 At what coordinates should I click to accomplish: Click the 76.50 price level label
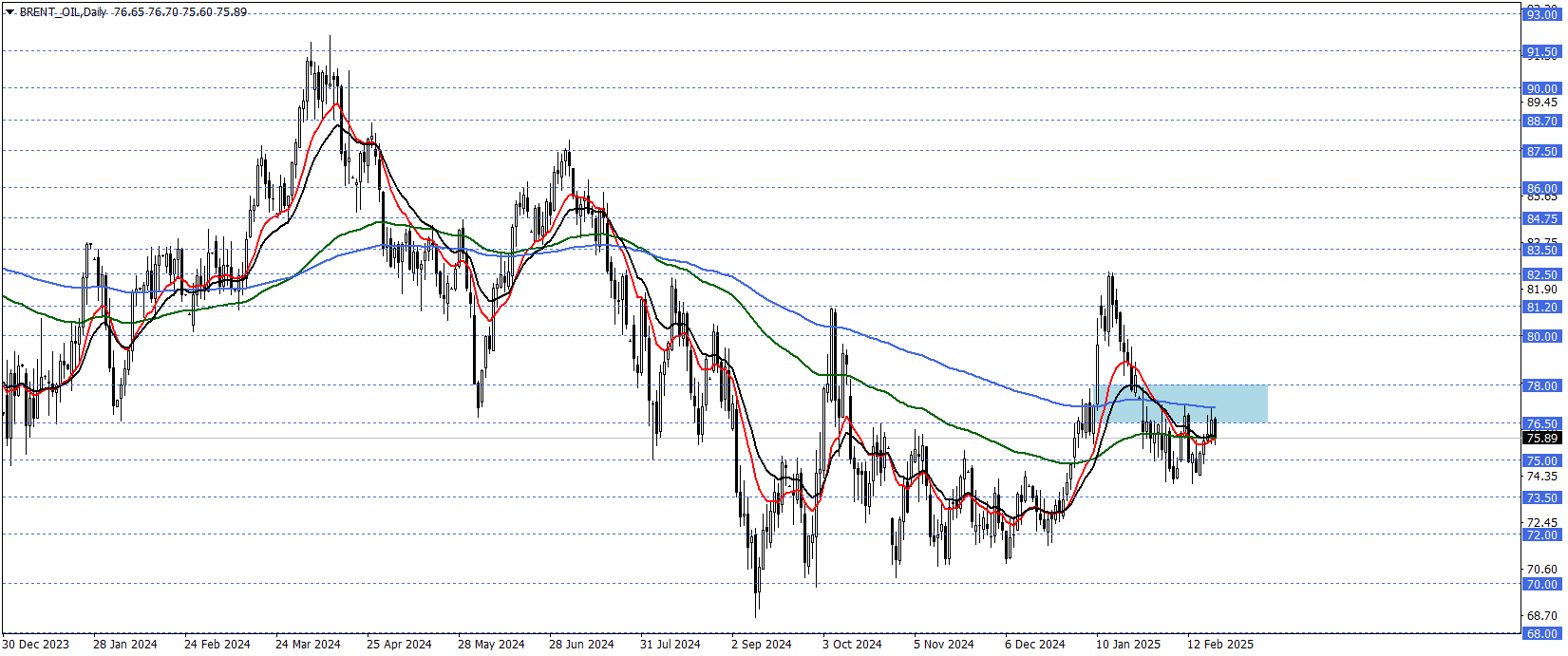(x=1542, y=423)
